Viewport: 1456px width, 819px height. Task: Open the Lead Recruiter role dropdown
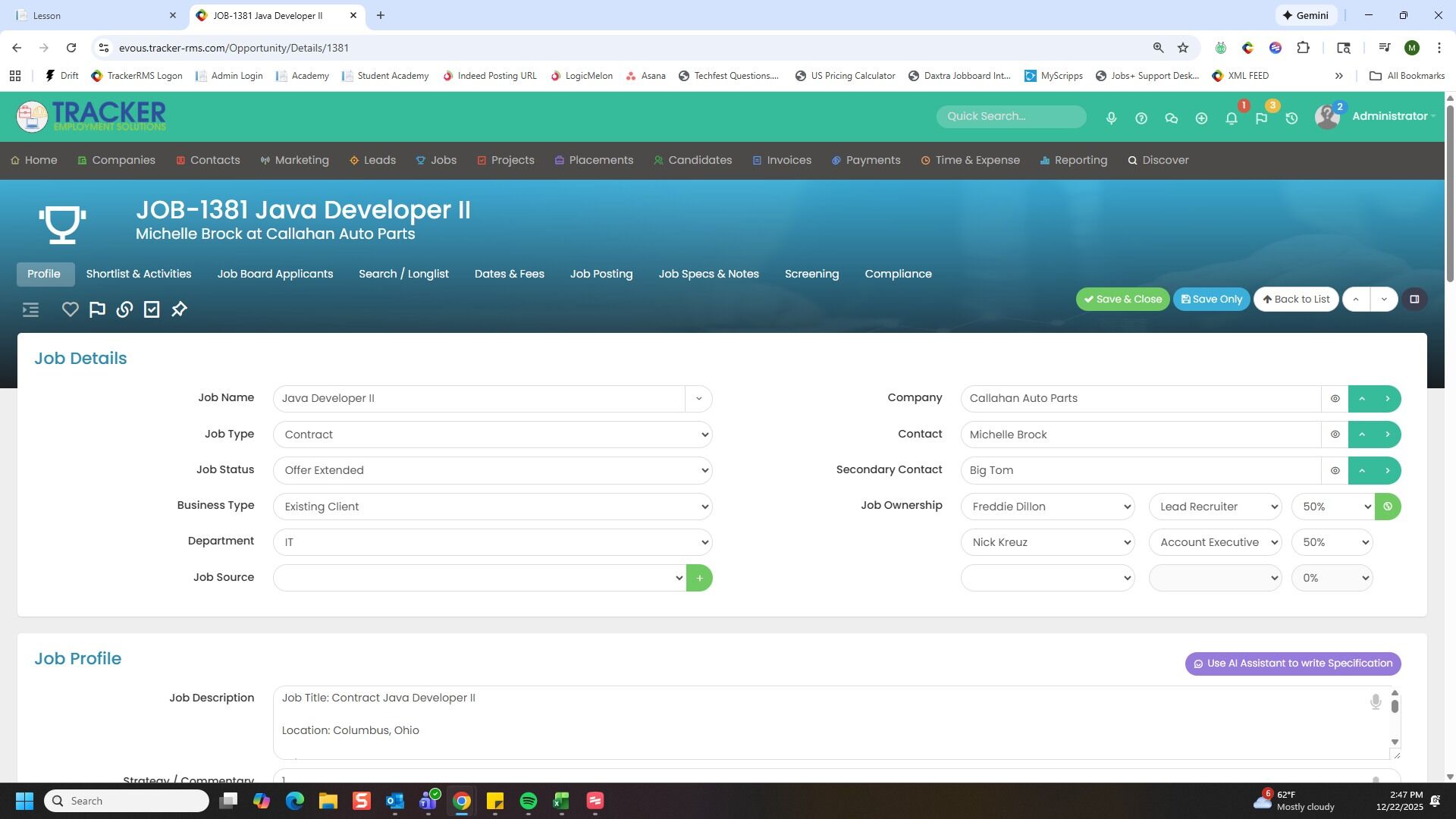[x=1215, y=507]
